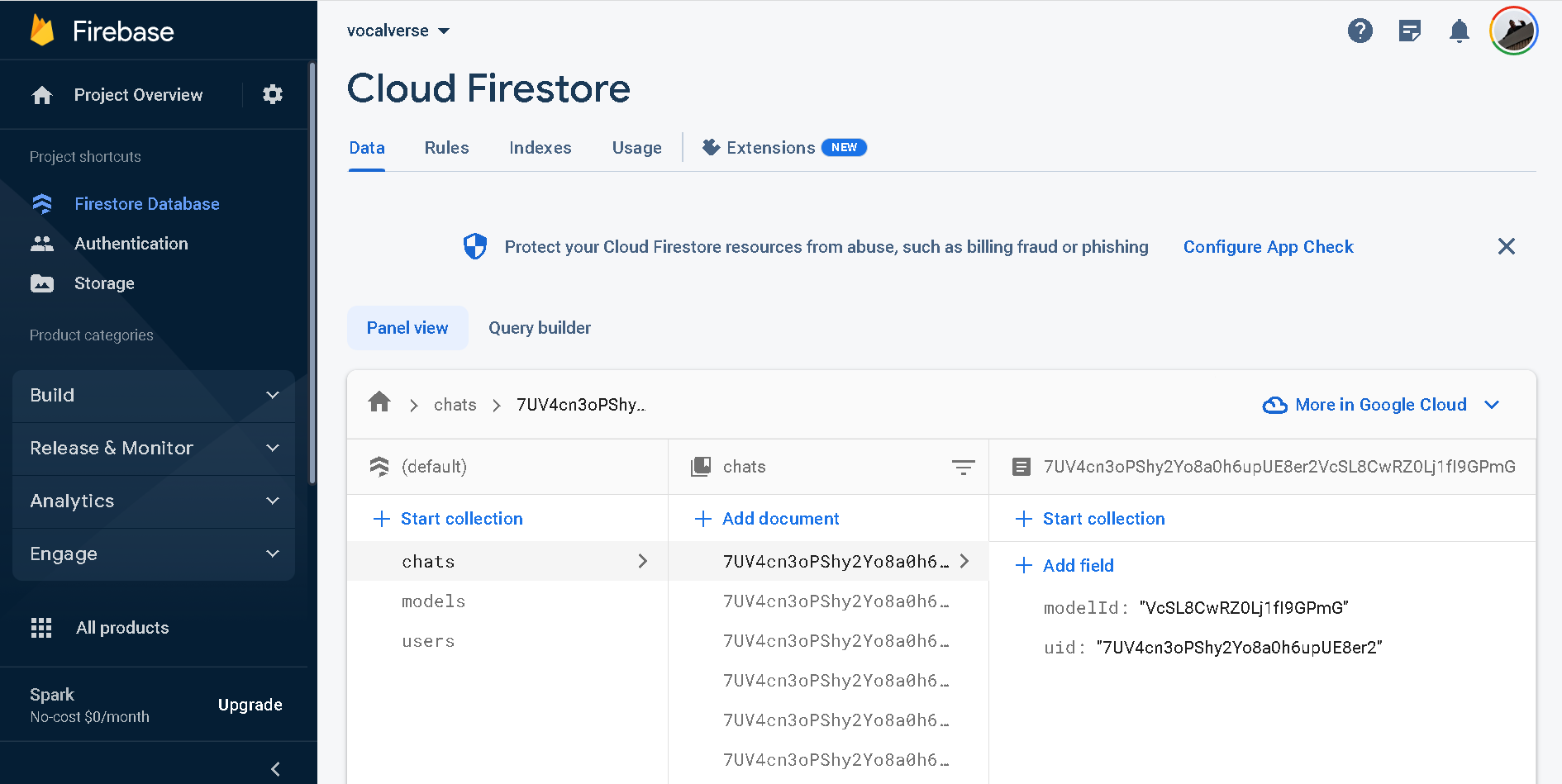Click Add field in document panel
The image size is (1562, 784).
1064,566
